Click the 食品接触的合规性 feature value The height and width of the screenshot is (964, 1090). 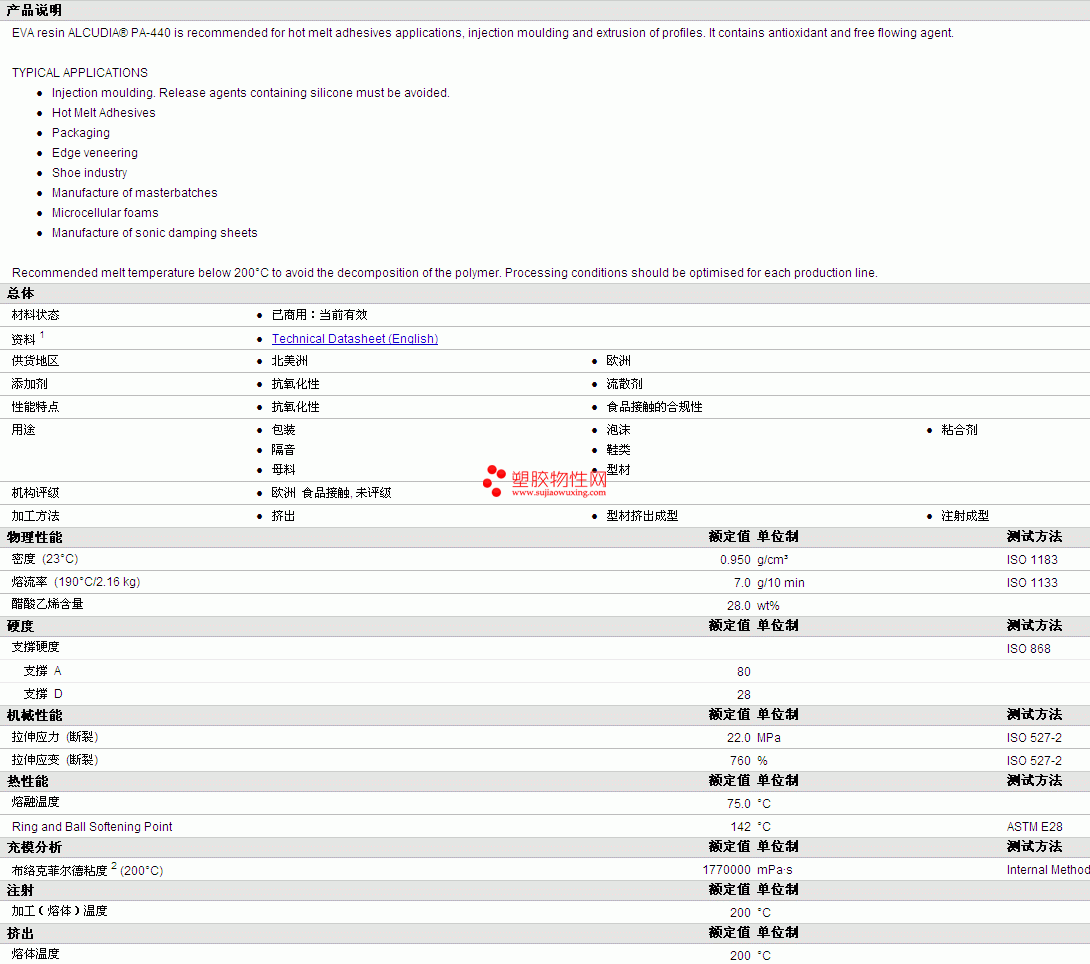pos(654,407)
